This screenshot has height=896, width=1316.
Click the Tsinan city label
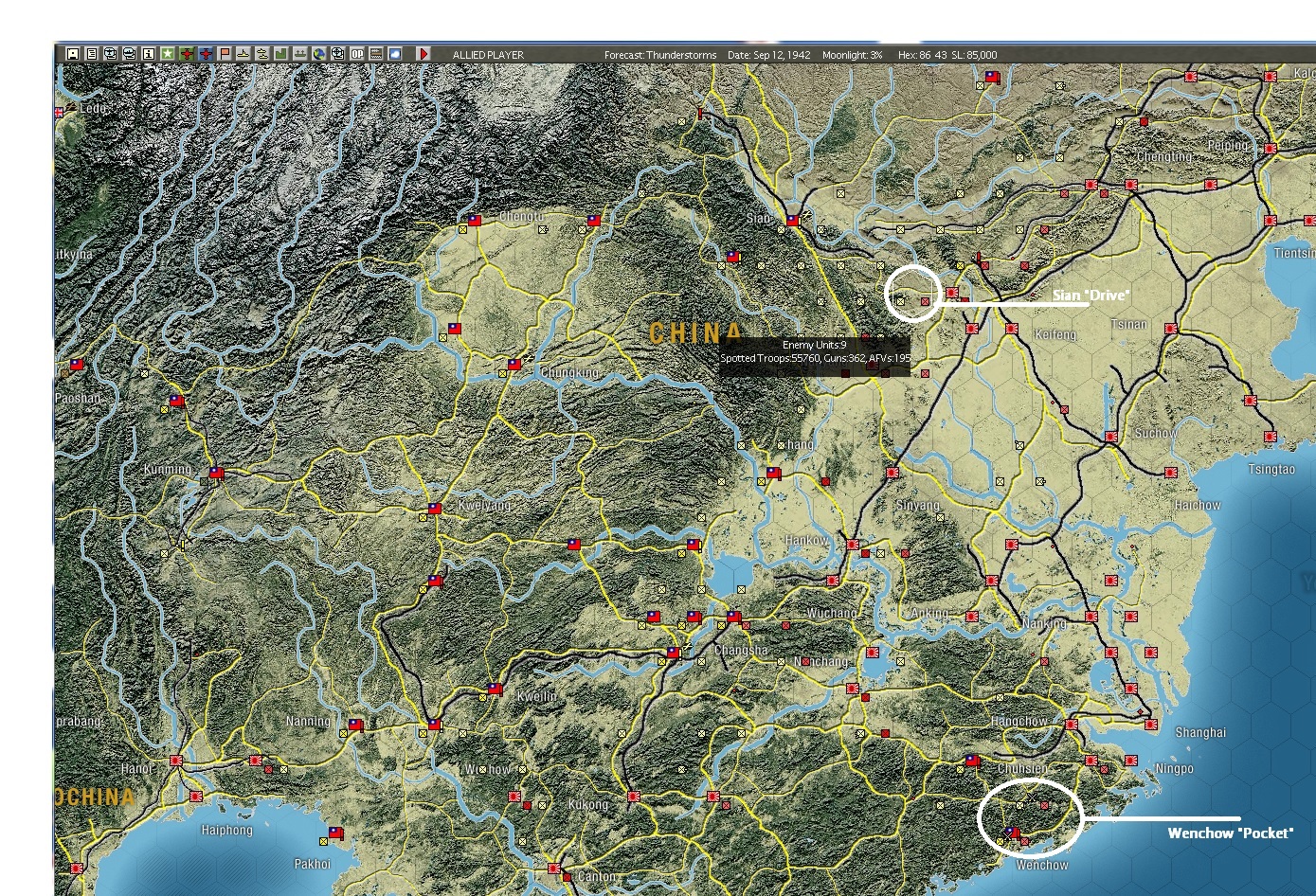point(1128,325)
